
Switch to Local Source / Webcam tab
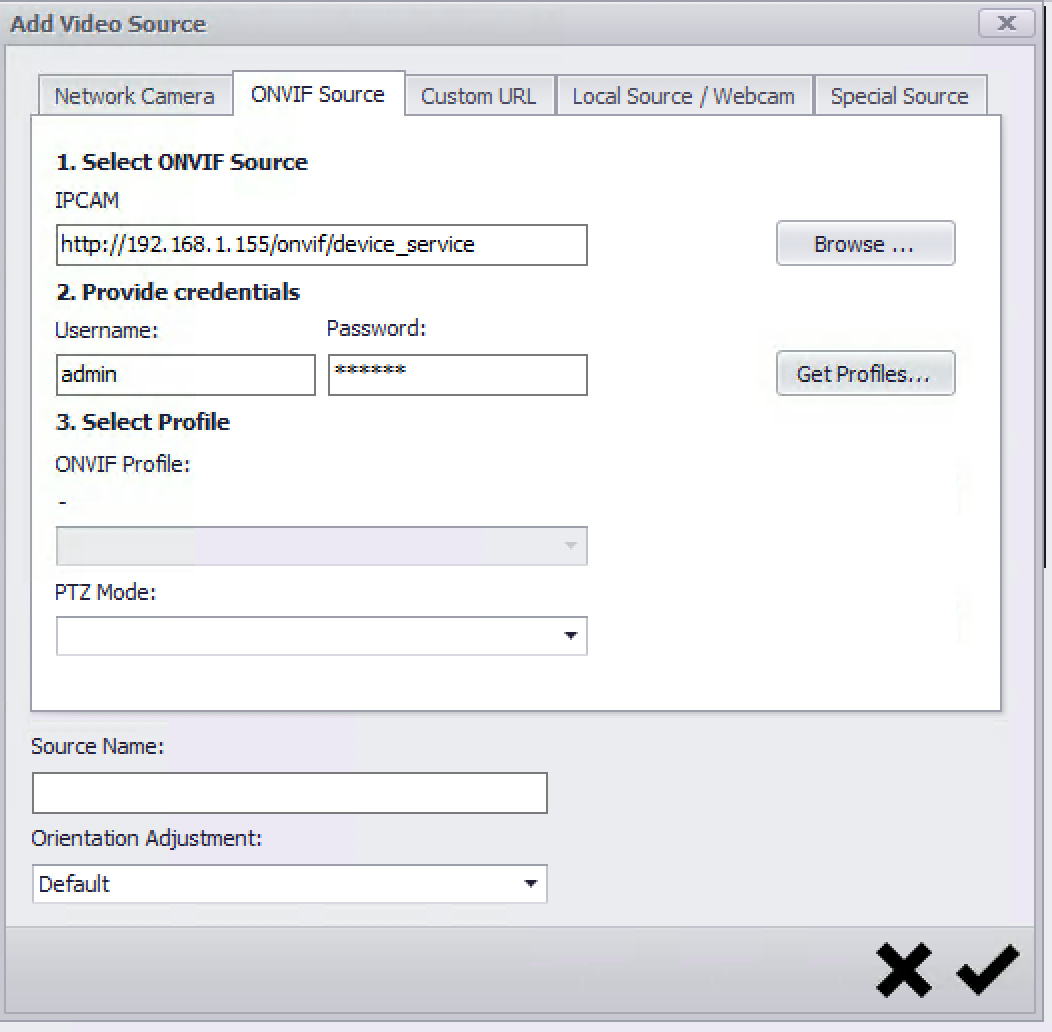click(684, 96)
